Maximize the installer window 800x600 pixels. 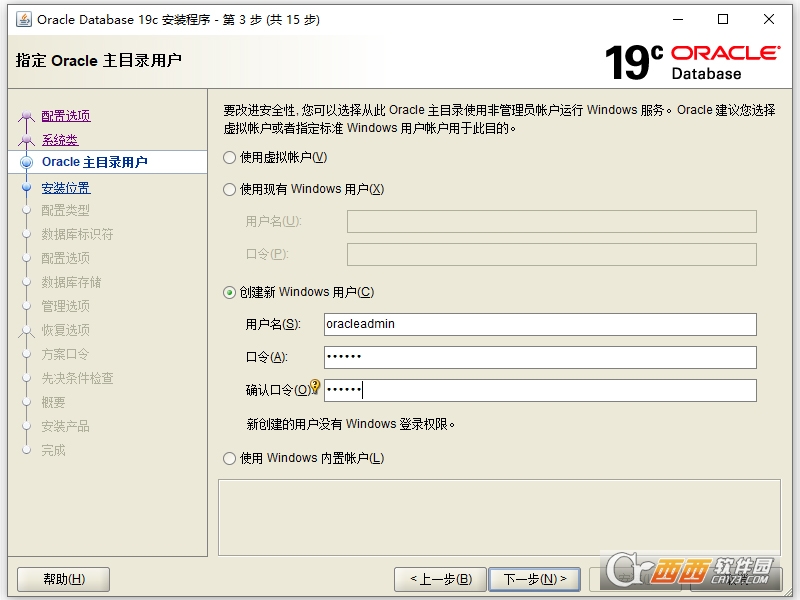click(723, 19)
